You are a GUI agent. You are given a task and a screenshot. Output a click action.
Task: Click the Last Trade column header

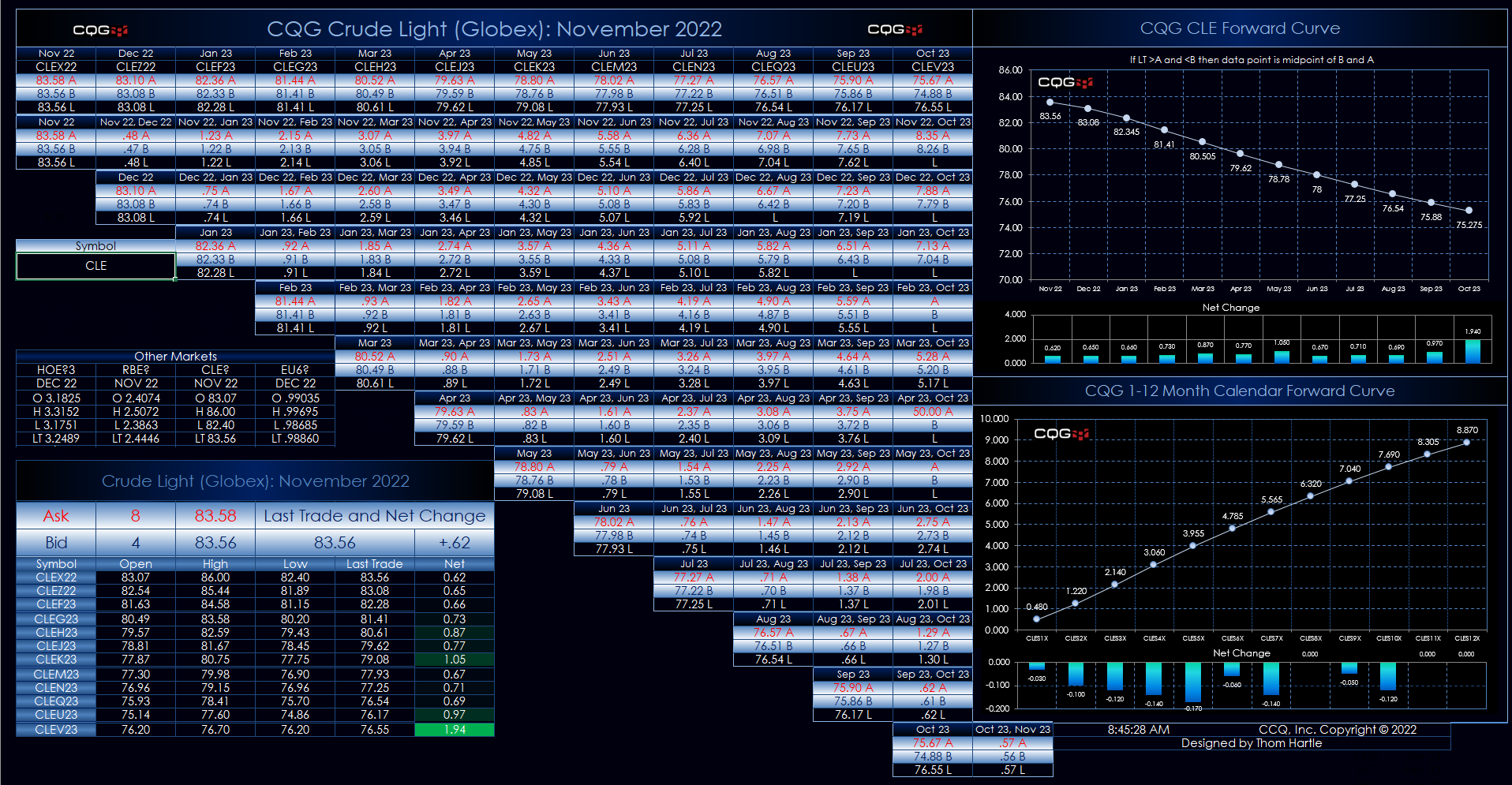coord(375,564)
